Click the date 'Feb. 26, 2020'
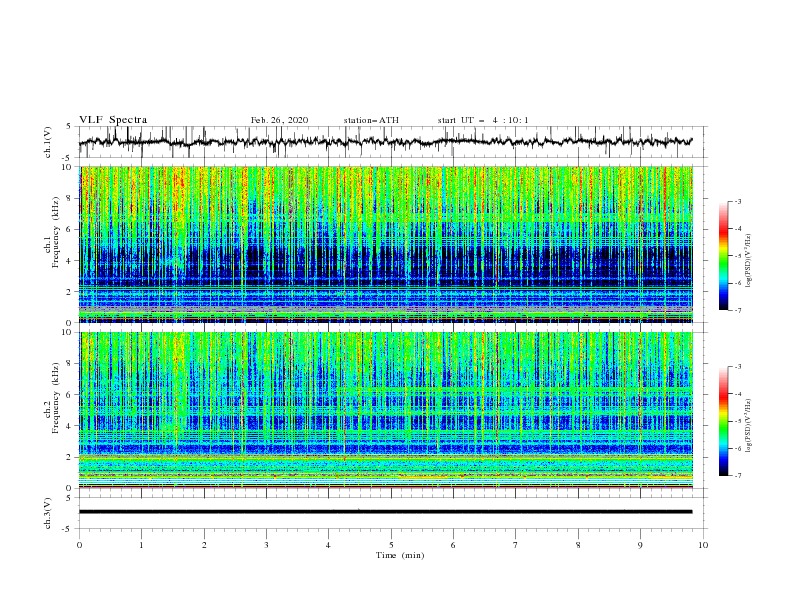792x612 pixels. tap(279, 120)
